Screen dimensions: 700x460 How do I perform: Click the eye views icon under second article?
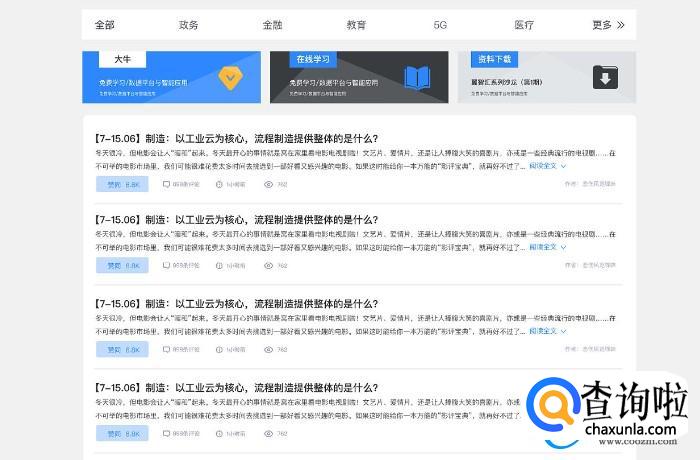[x=268, y=266]
